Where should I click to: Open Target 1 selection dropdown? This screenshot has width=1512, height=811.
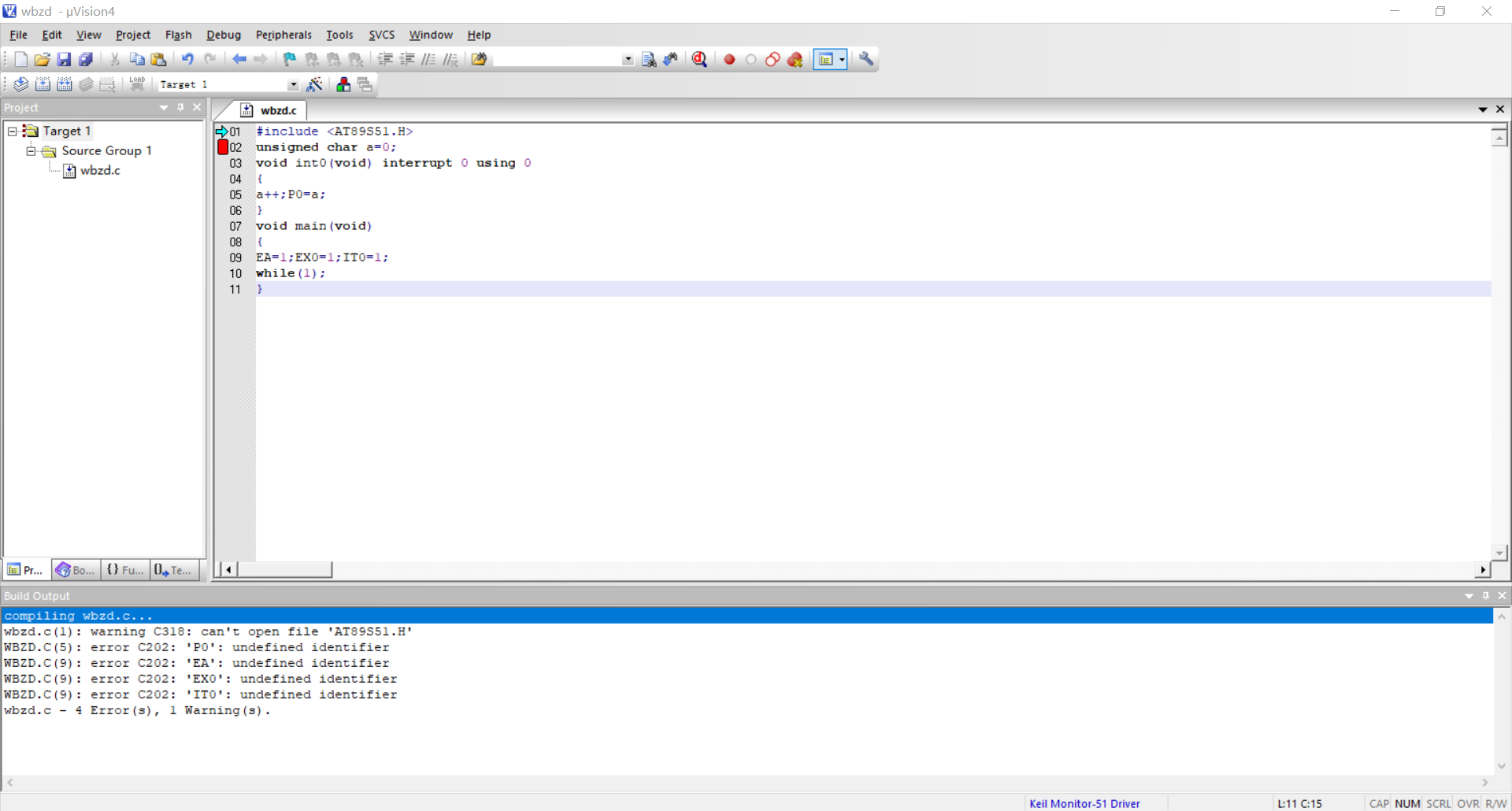click(x=293, y=84)
